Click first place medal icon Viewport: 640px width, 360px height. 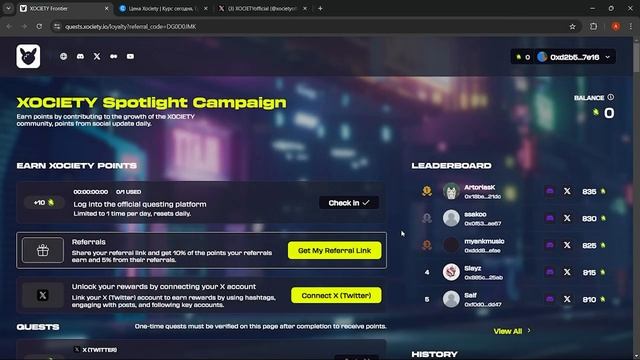[427, 191]
